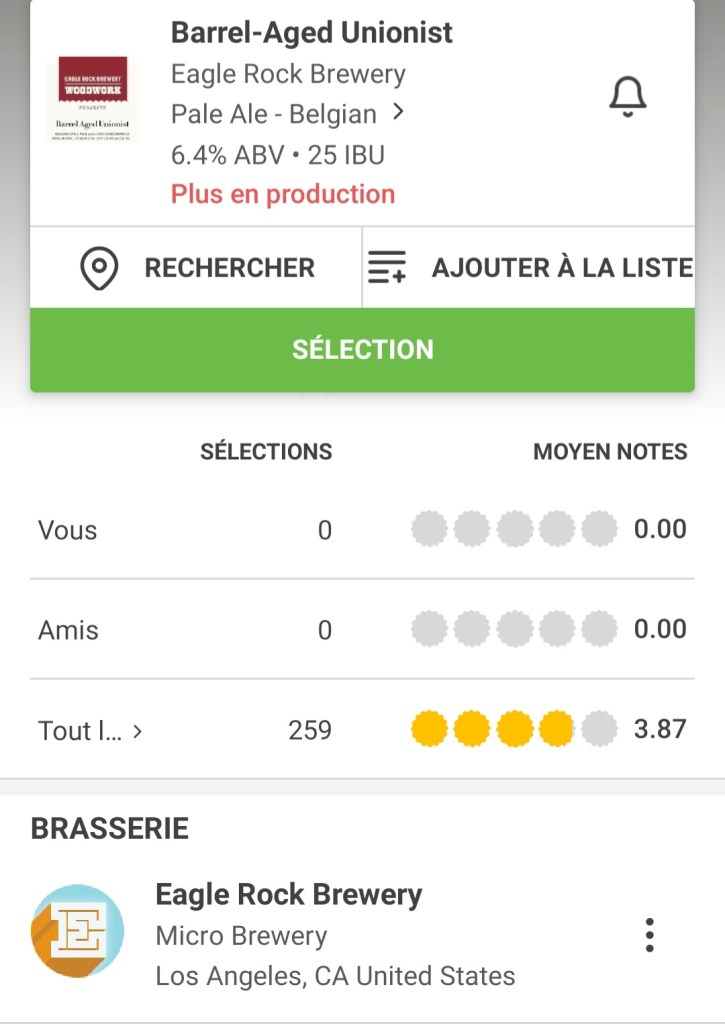Image resolution: width=725 pixels, height=1024 pixels.
Task: Tap the Amis rating stars
Action: 514,629
